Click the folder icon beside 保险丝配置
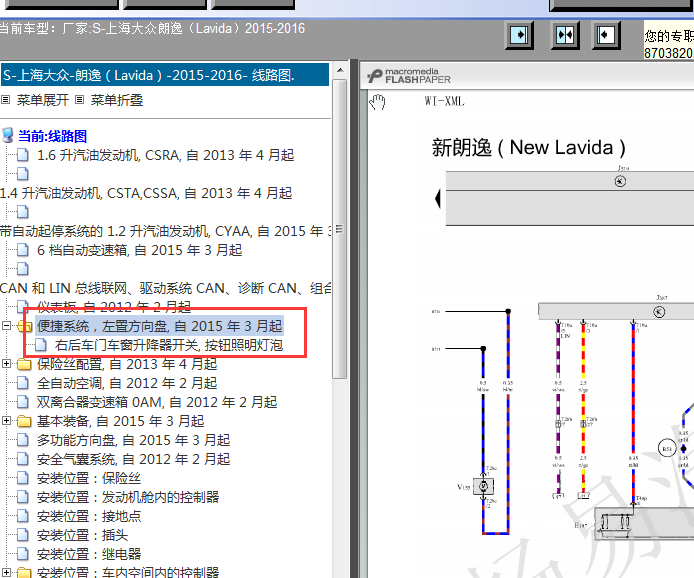694x578 pixels. 24,364
